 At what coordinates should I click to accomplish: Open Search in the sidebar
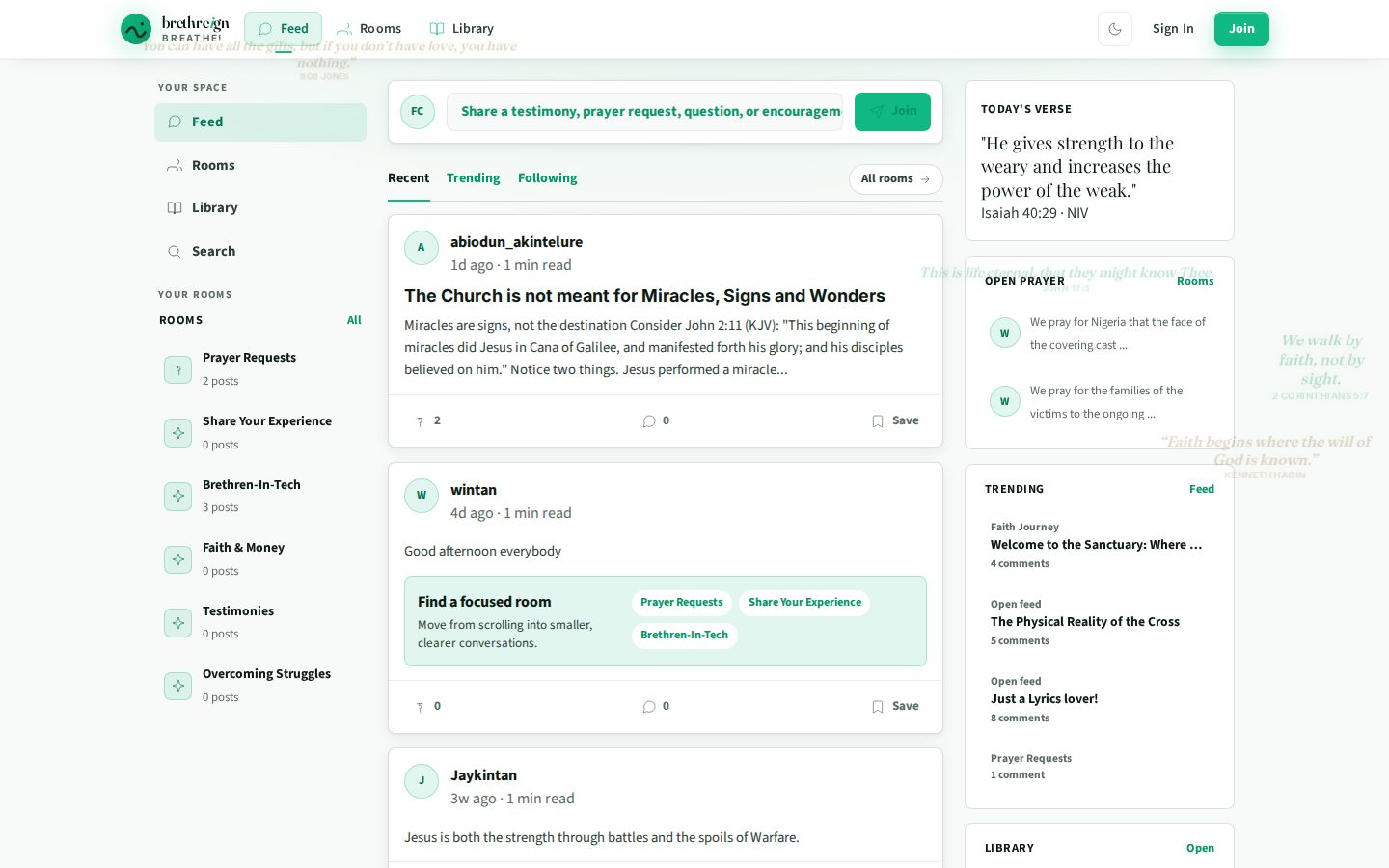tap(260, 251)
